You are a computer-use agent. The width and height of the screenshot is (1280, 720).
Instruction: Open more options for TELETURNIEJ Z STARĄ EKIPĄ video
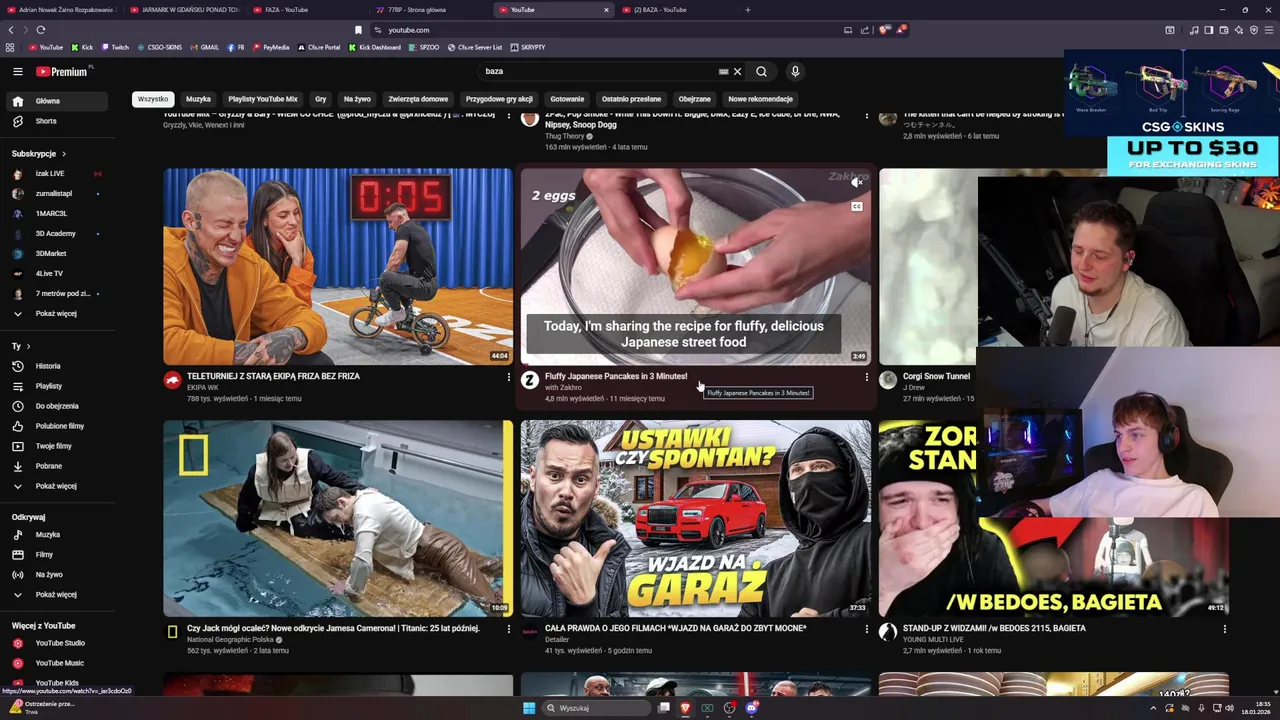(x=508, y=377)
